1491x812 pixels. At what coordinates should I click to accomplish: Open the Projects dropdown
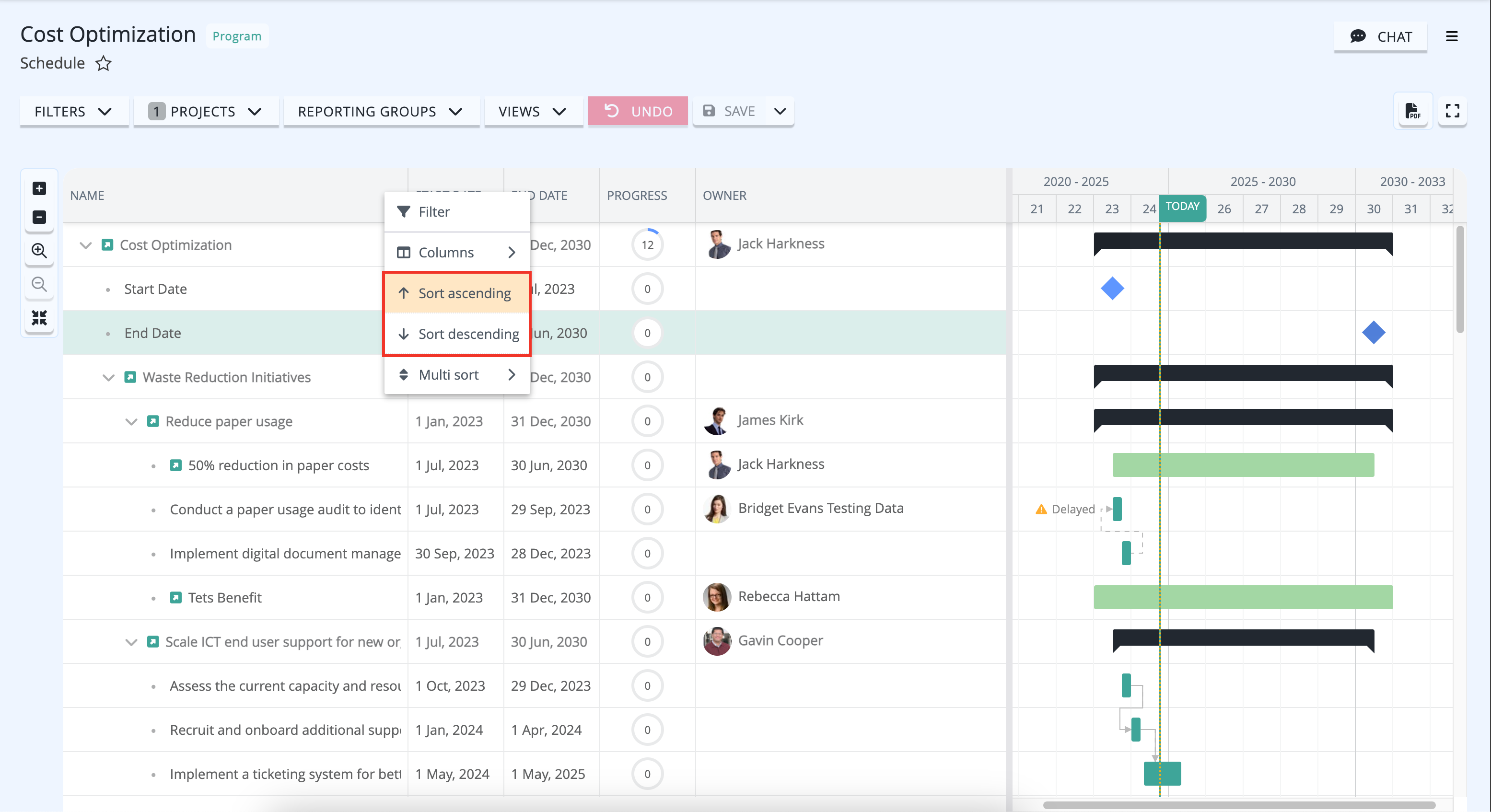(206, 111)
